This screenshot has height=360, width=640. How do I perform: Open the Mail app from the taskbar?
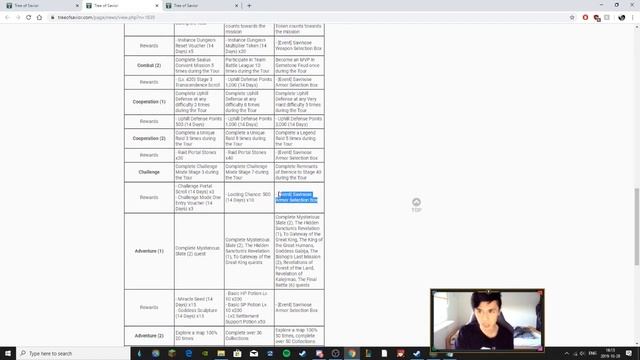click(254, 353)
